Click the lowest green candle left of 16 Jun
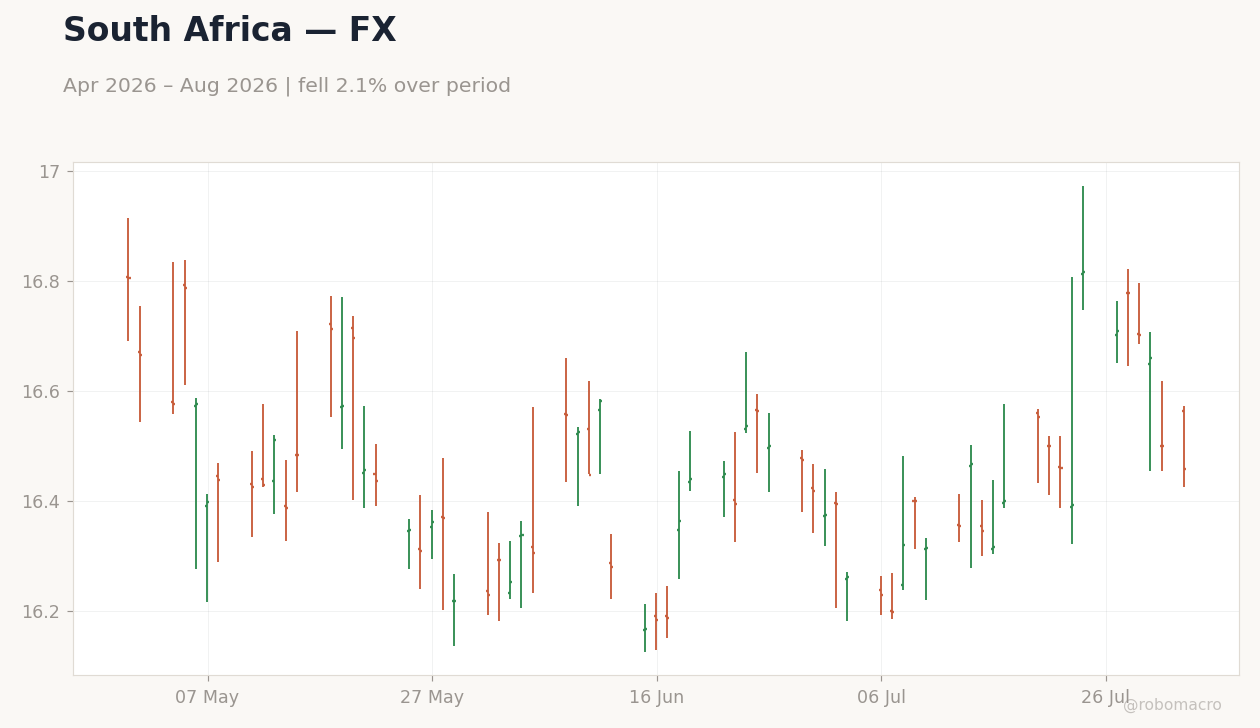Viewport: 1260px width, 728px height. (645, 628)
